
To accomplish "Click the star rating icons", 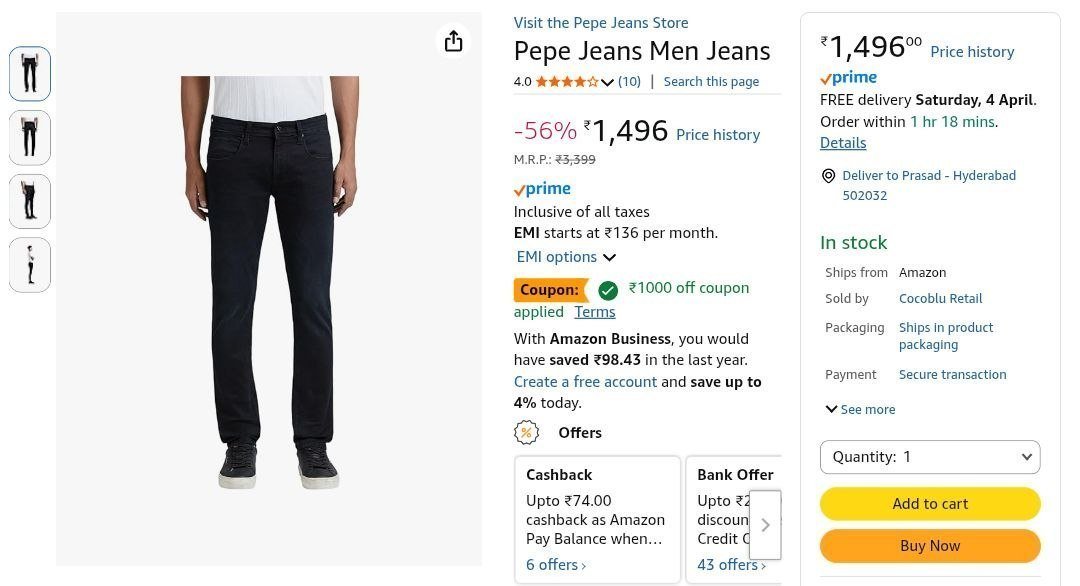I will click(567, 82).
